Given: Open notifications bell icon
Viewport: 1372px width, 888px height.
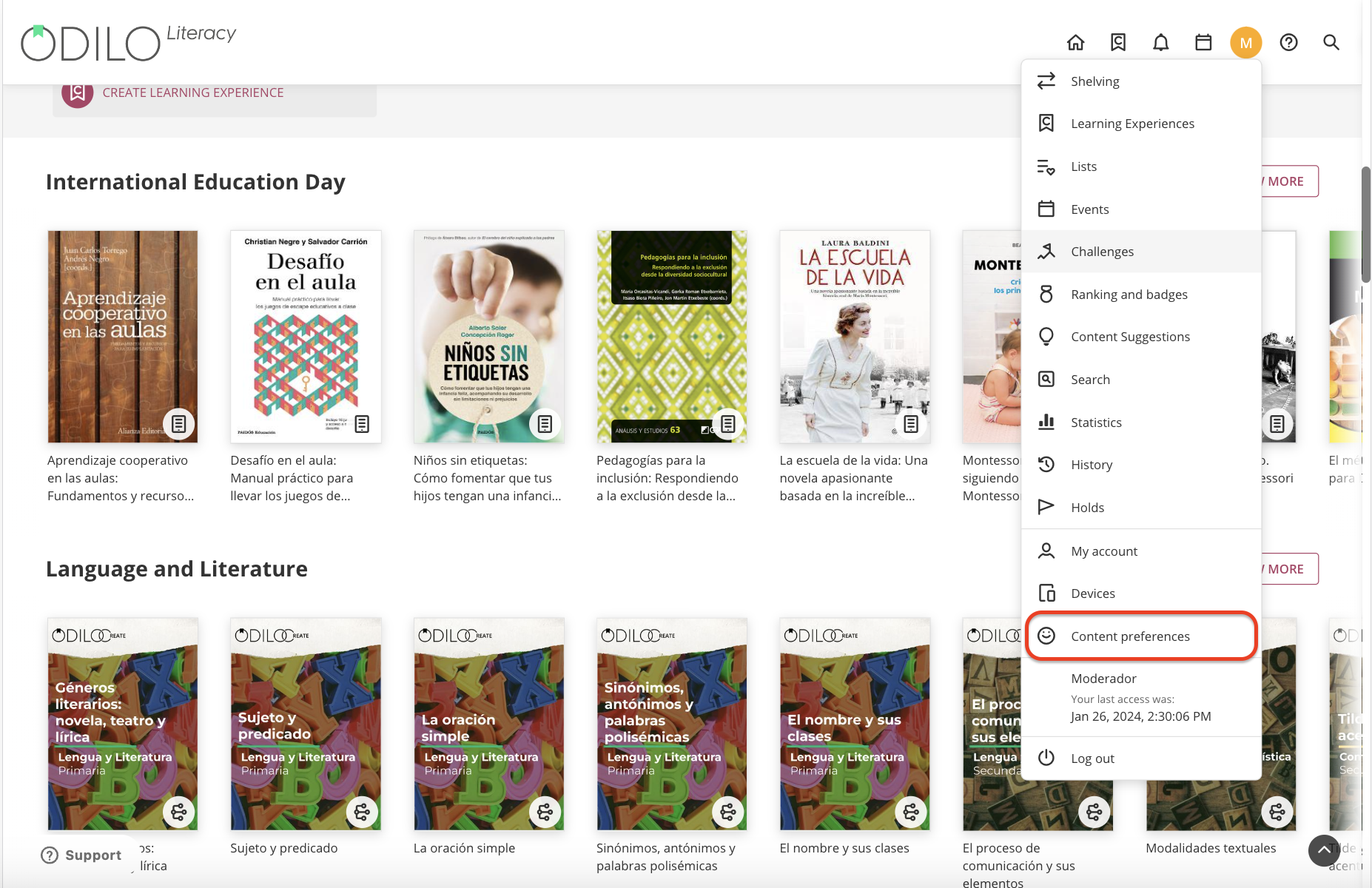Looking at the screenshot, I should (x=1161, y=43).
